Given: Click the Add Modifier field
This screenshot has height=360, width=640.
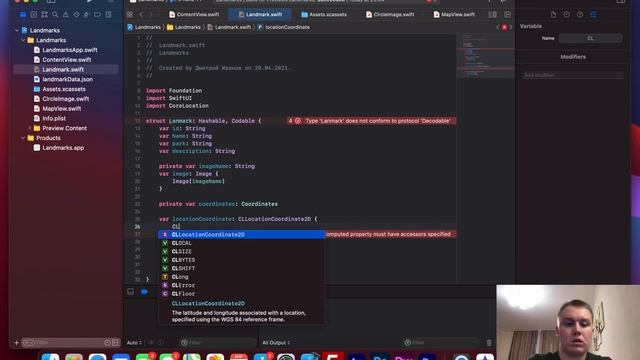Looking at the screenshot, I should [573, 75].
